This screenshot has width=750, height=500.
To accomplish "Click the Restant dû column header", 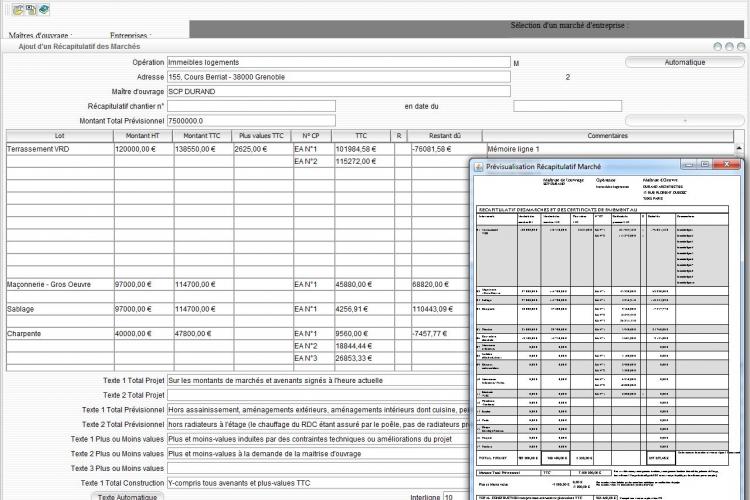I will (x=445, y=136).
